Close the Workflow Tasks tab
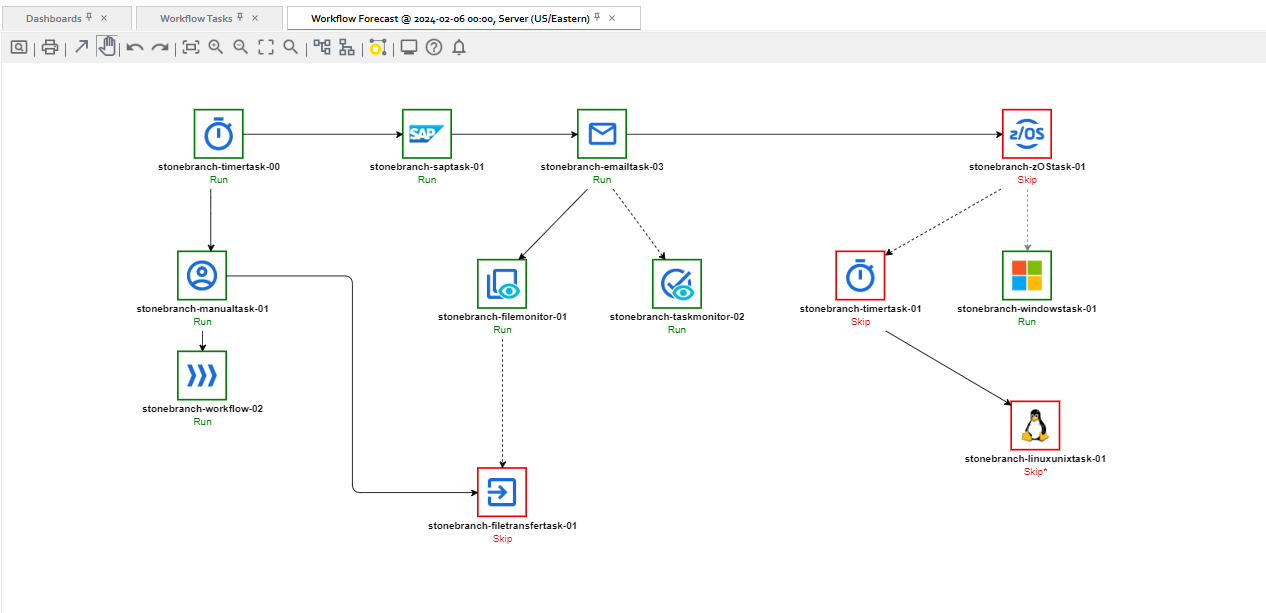The height and width of the screenshot is (613, 1266). [x=256, y=18]
